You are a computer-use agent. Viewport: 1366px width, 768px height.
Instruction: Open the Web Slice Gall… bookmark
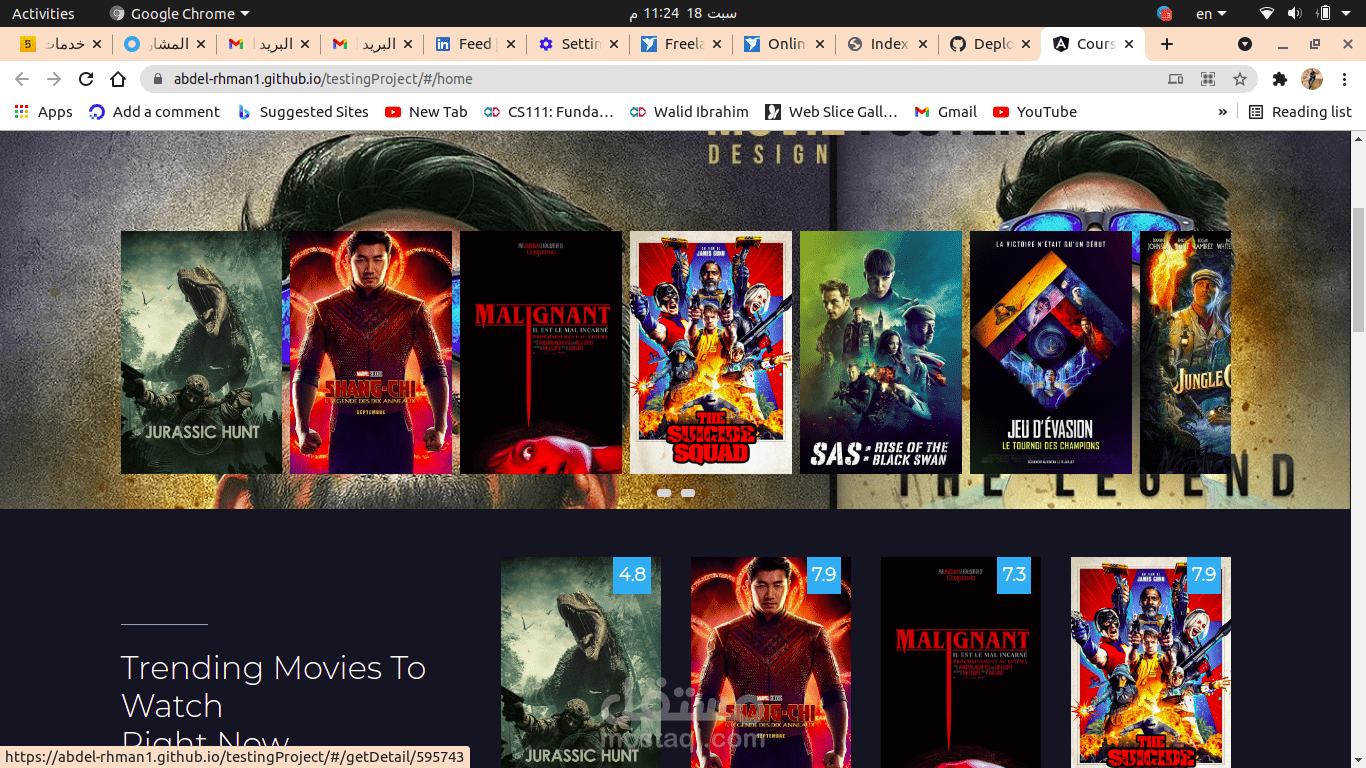coord(831,112)
